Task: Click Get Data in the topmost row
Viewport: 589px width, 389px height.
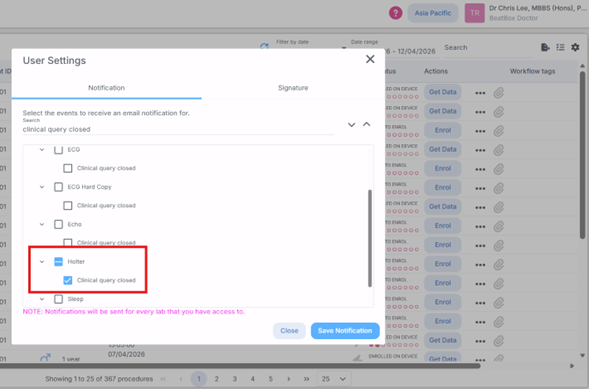Action: pyautogui.click(x=443, y=92)
